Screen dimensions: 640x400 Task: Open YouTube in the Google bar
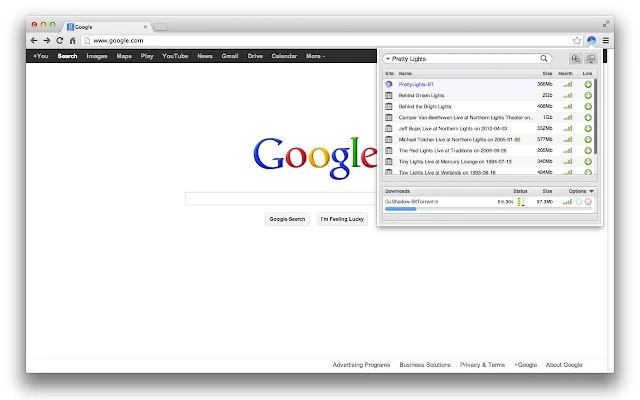pyautogui.click(x=175, y=56)
